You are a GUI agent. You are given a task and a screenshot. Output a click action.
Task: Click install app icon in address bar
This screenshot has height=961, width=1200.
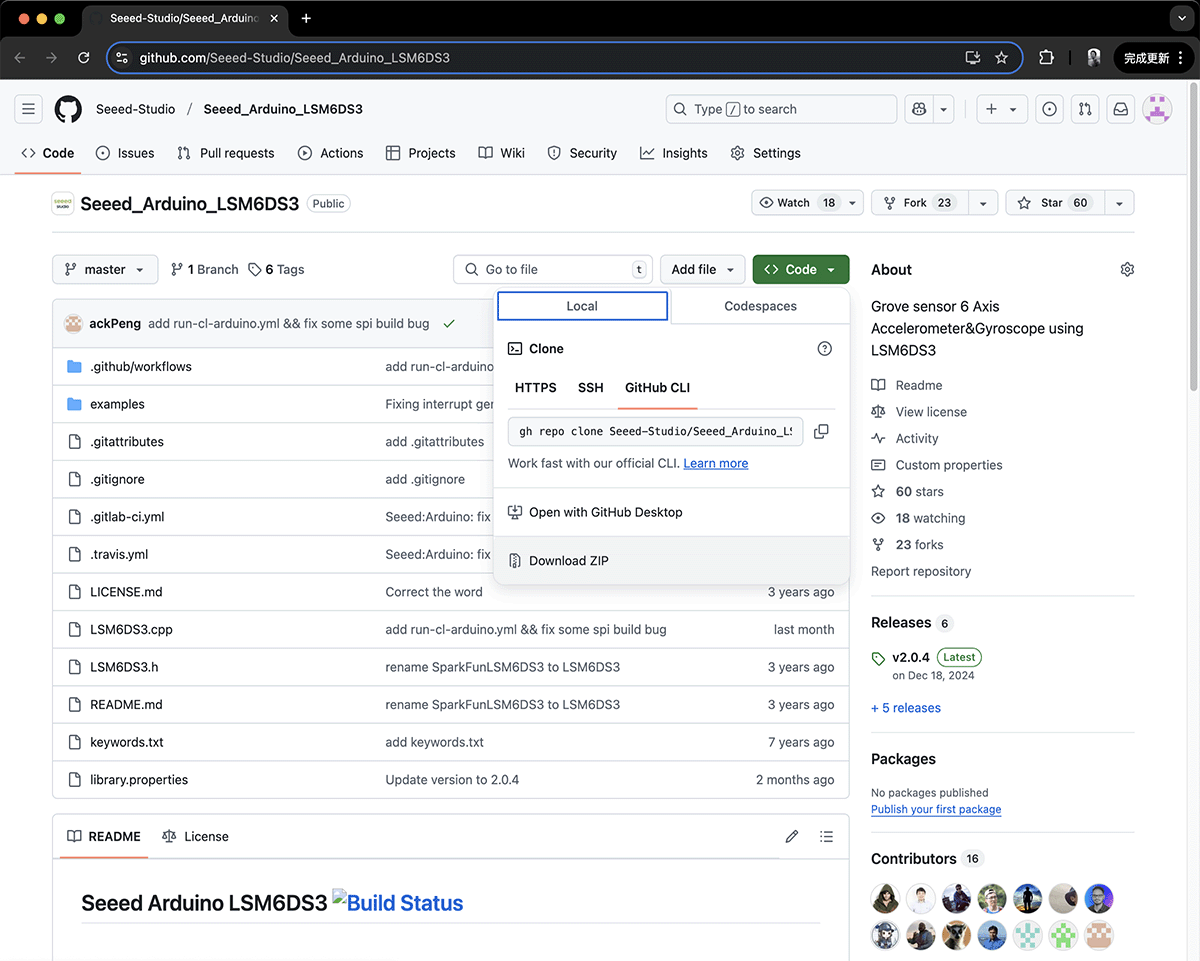coord(972,58)
